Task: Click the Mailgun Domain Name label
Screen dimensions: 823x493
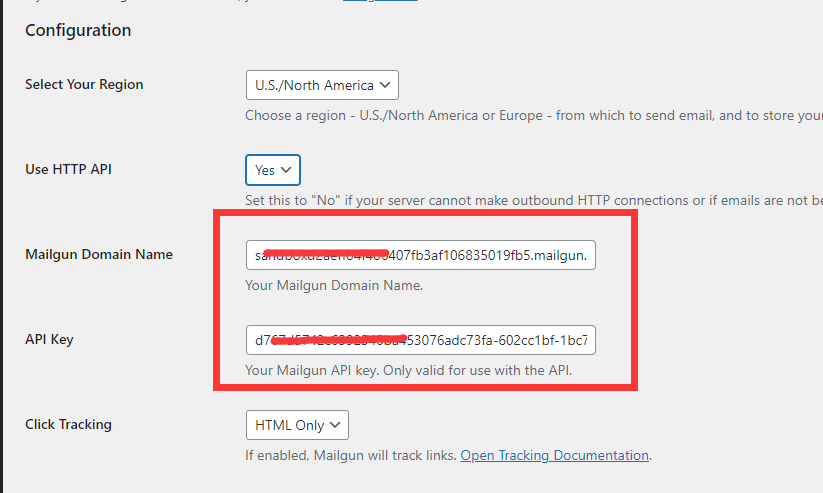Action: (x=99, y=255)
